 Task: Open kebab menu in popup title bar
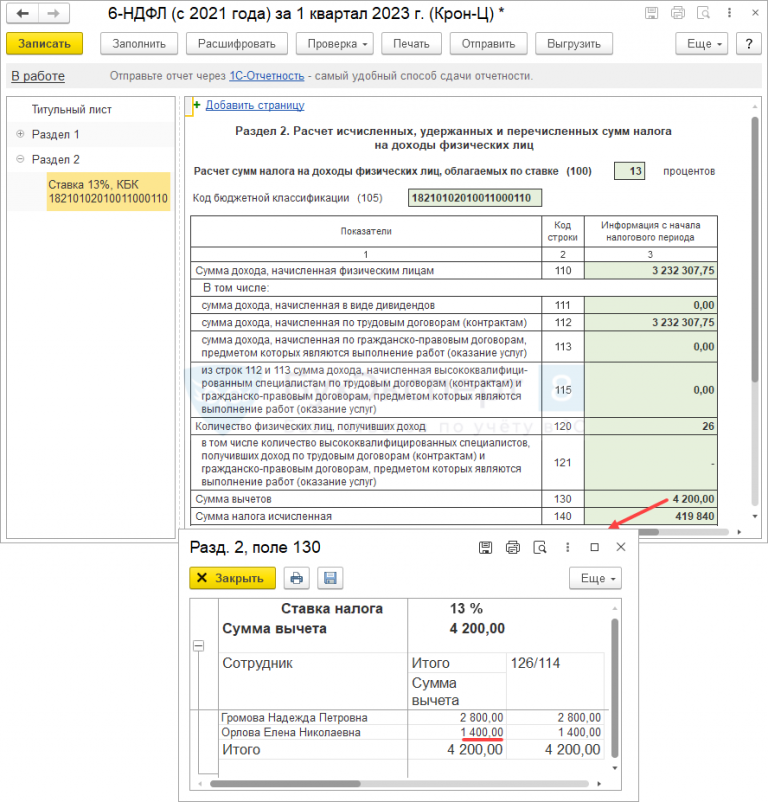click(x=567, y=547)
